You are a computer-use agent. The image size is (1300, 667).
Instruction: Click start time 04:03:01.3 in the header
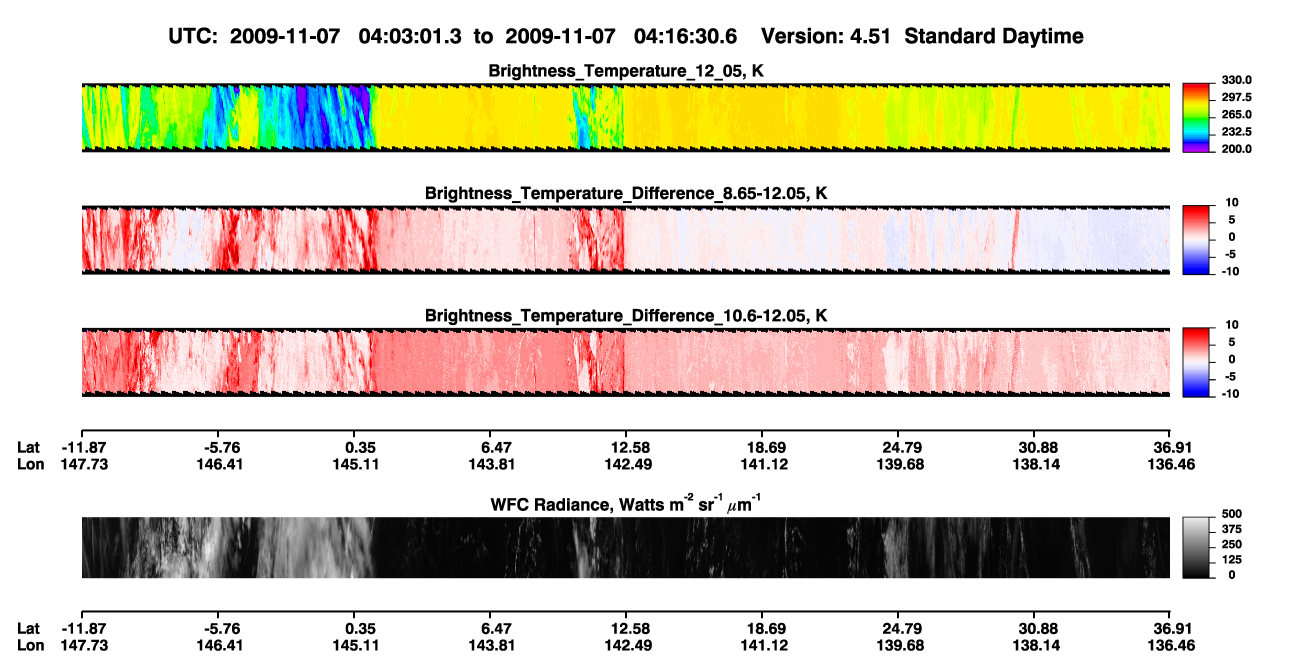[411, 37]
